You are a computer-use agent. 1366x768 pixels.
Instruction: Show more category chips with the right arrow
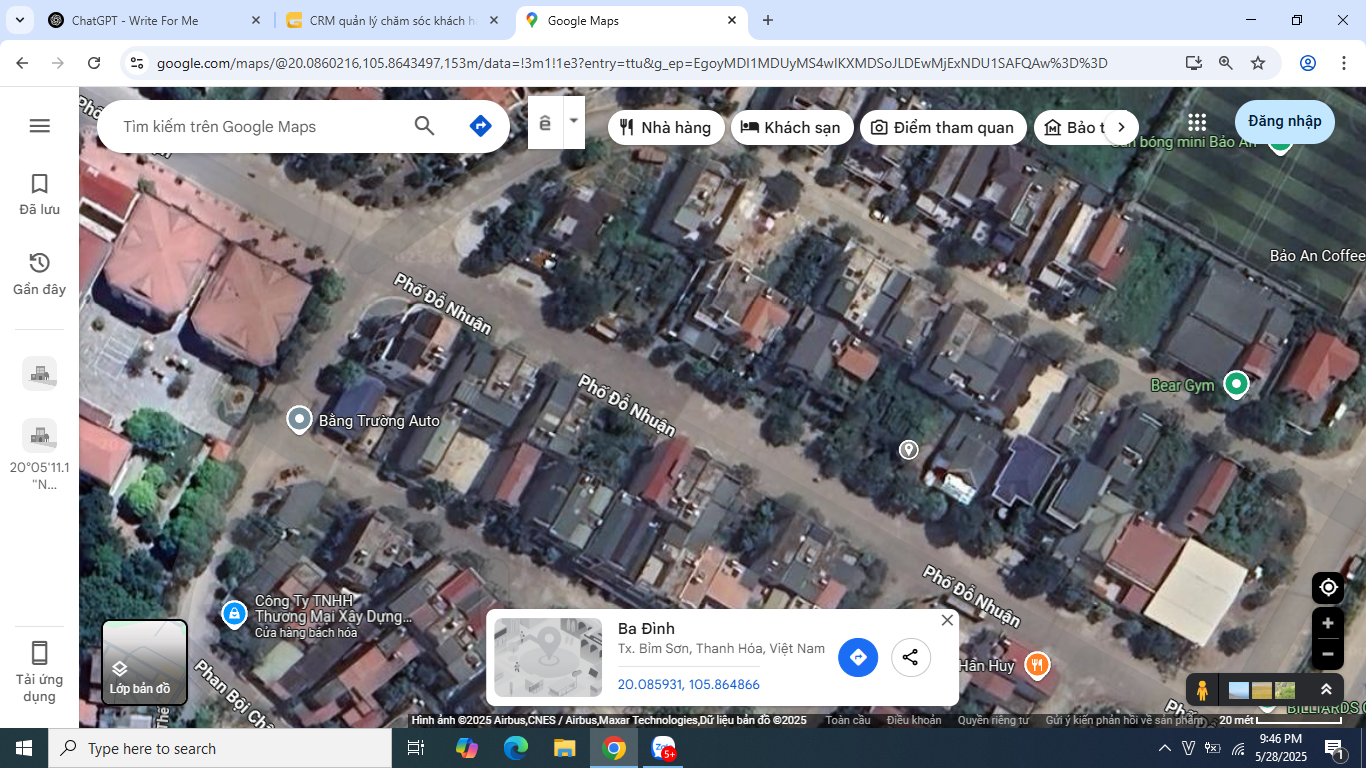1121,127
